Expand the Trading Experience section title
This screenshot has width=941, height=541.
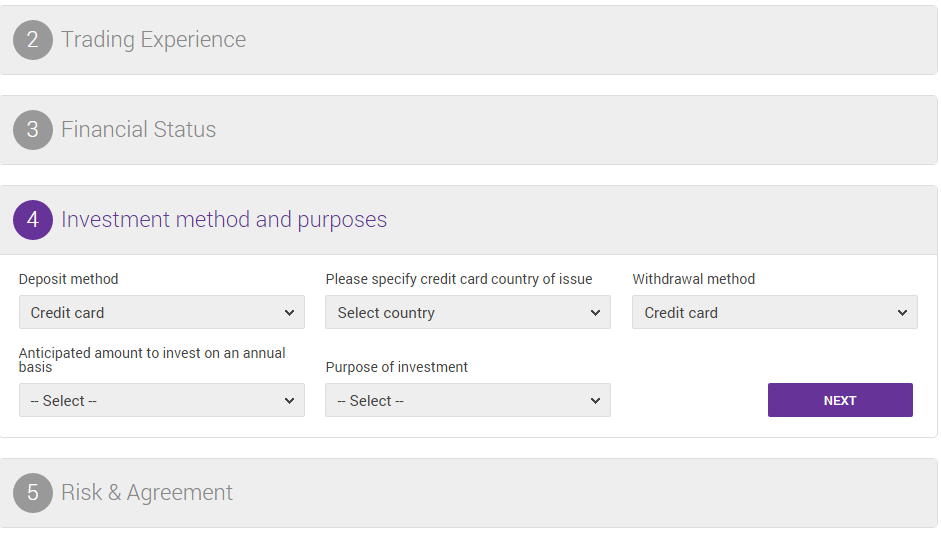154,40
